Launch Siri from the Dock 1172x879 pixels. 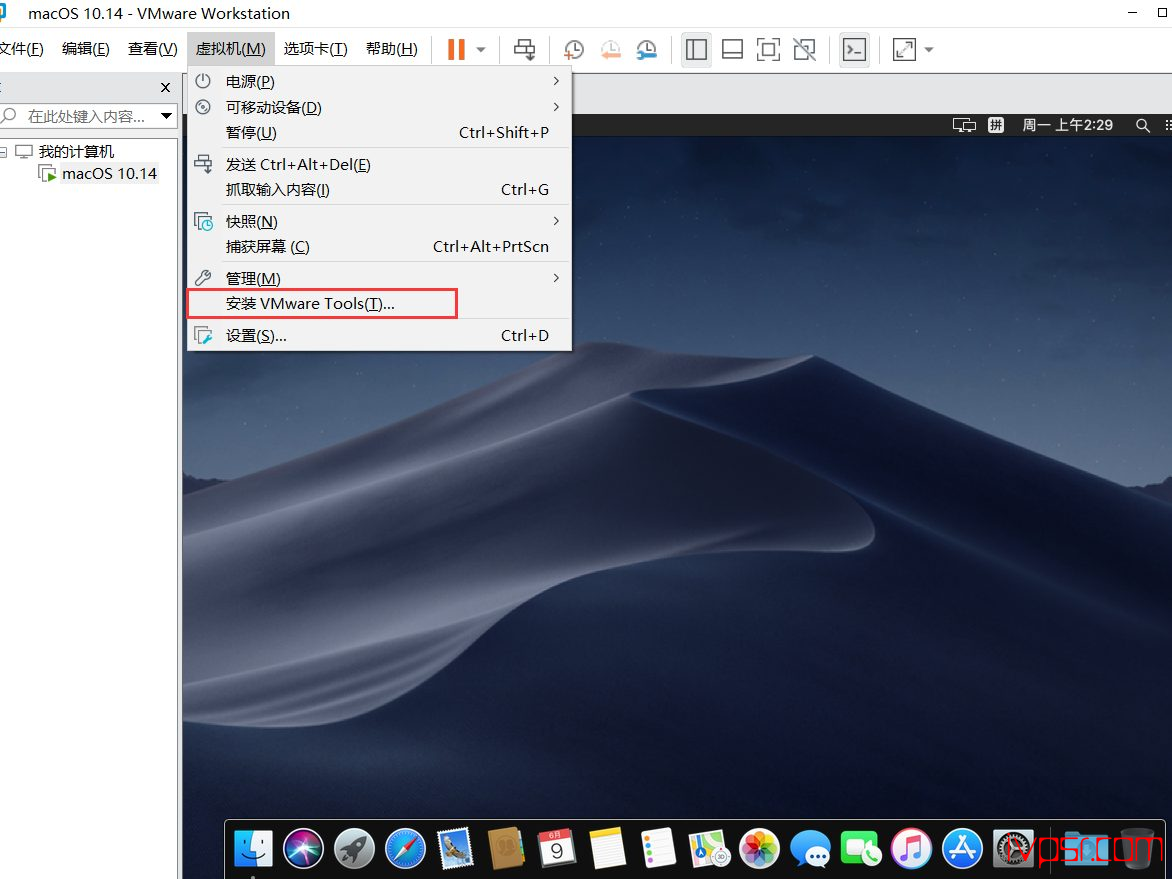coord(303,849)
